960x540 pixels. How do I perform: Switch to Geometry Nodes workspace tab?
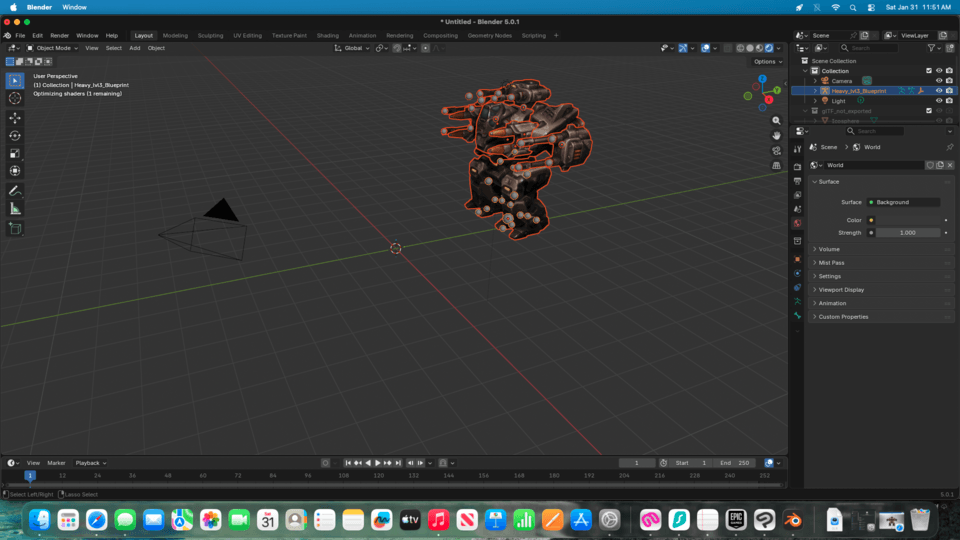coord(489,36)
